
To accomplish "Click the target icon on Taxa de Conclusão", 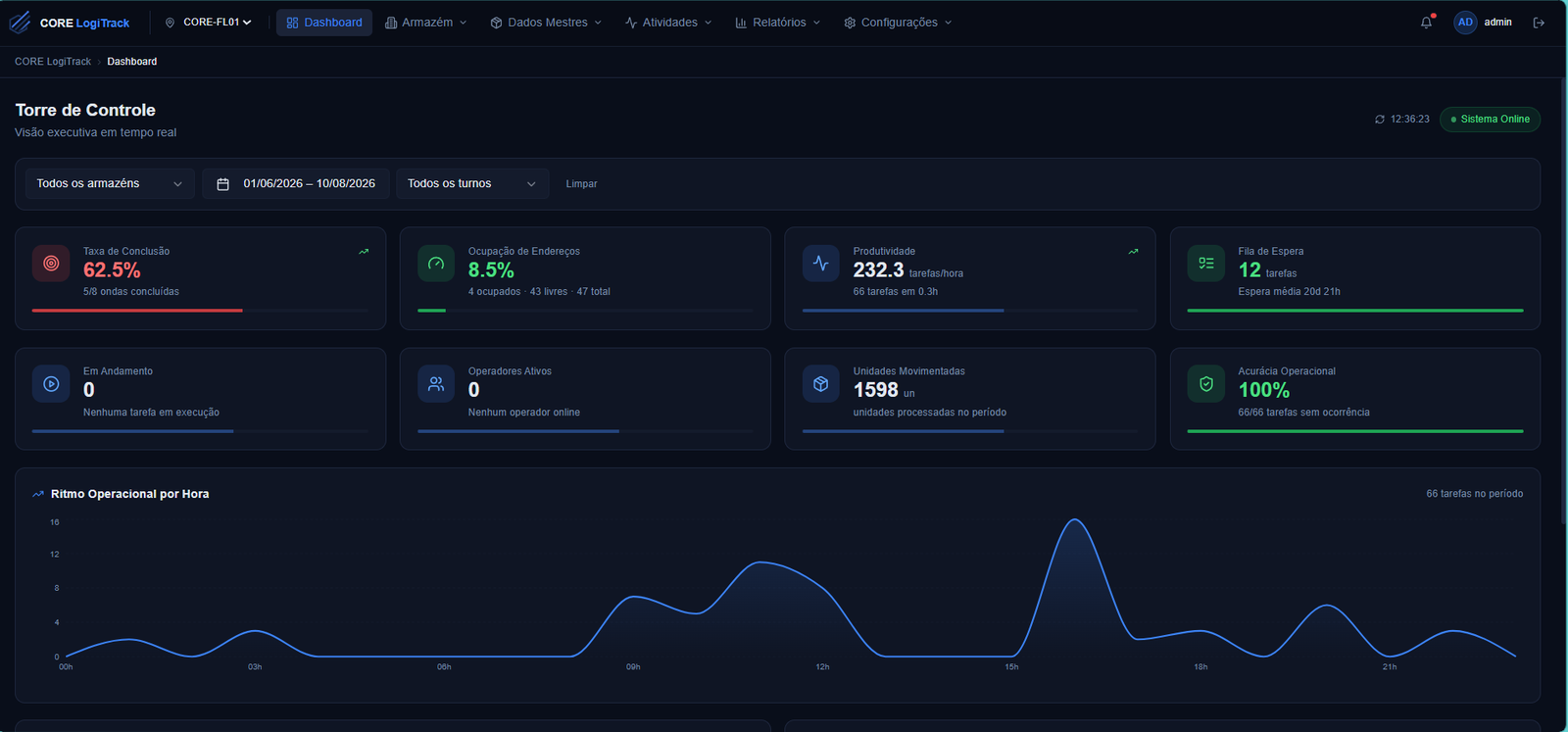I will tap(51, 264).
